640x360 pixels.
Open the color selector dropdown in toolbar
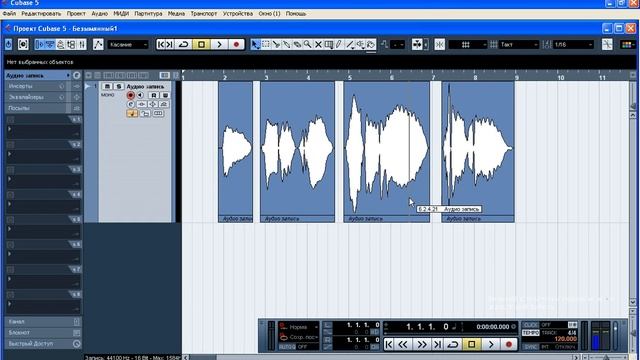628,44
